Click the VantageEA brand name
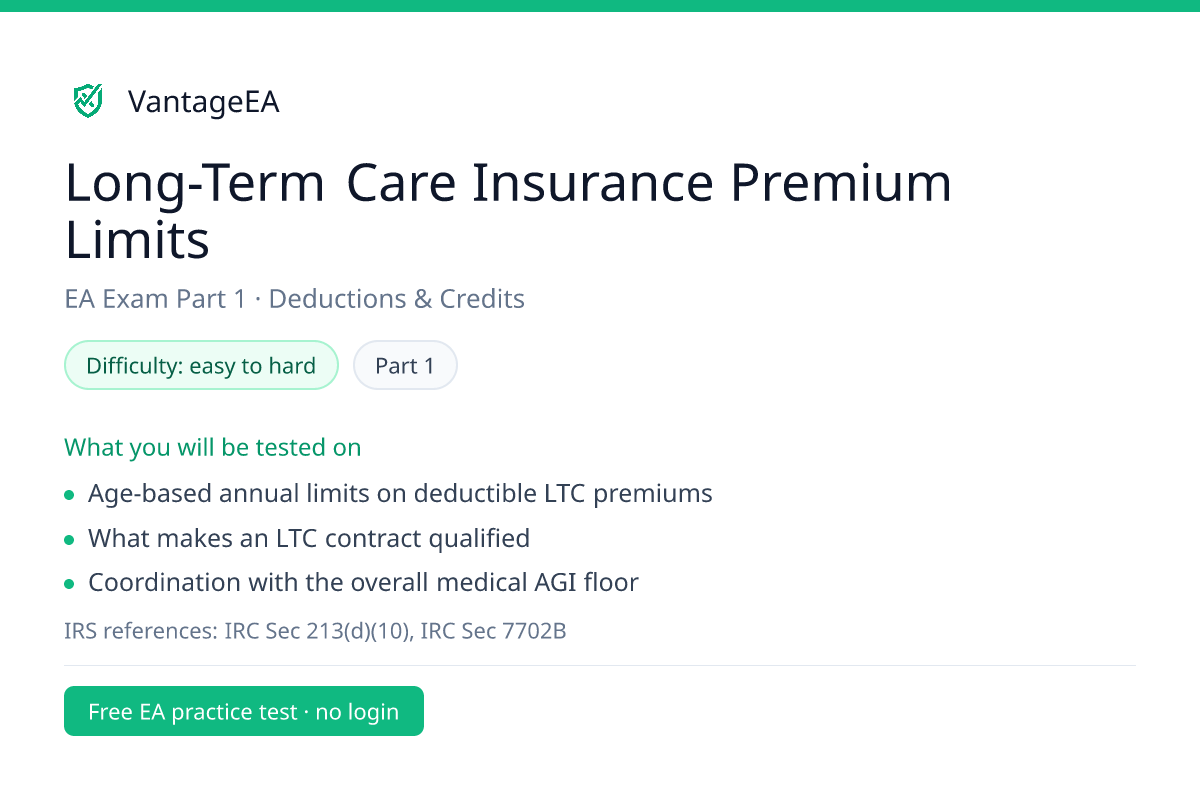The height and width of the screenshot is (800, 1200). click(204, 102)
